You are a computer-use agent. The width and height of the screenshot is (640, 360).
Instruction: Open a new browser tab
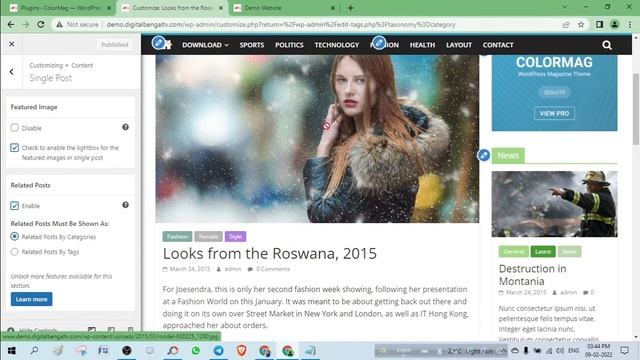351,8
